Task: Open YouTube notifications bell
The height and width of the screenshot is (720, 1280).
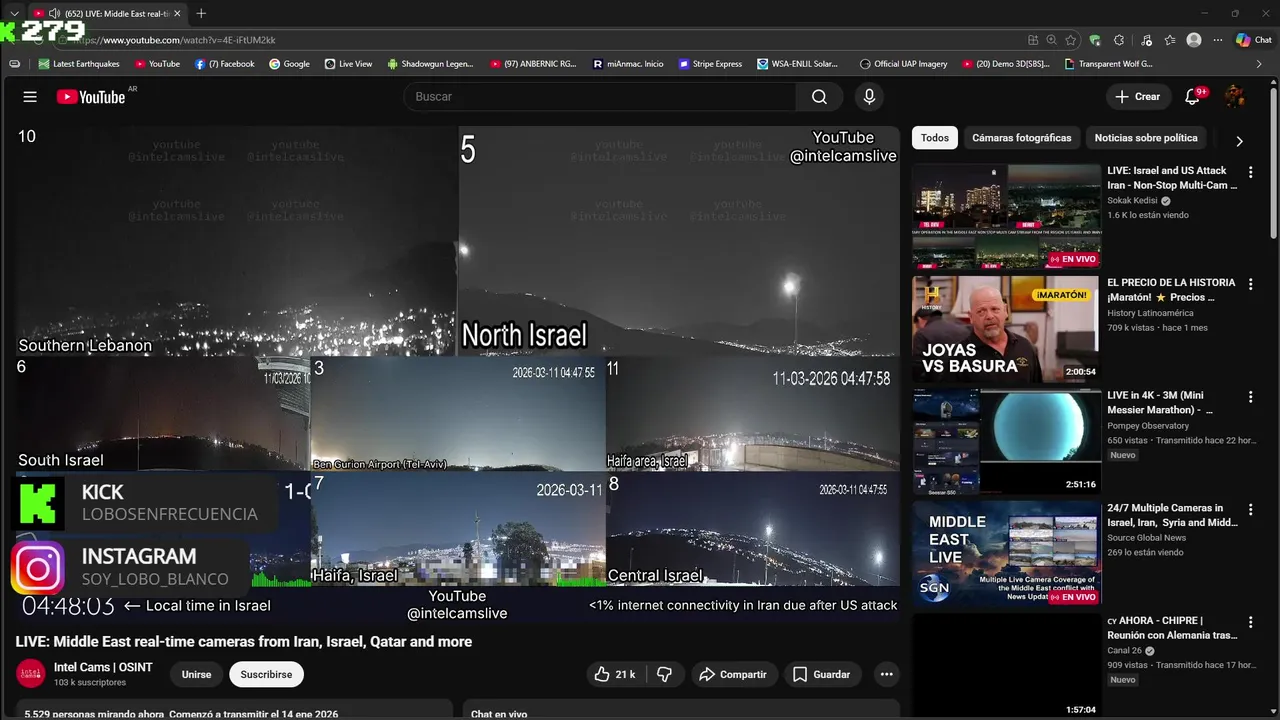Action: (1192, 97)
